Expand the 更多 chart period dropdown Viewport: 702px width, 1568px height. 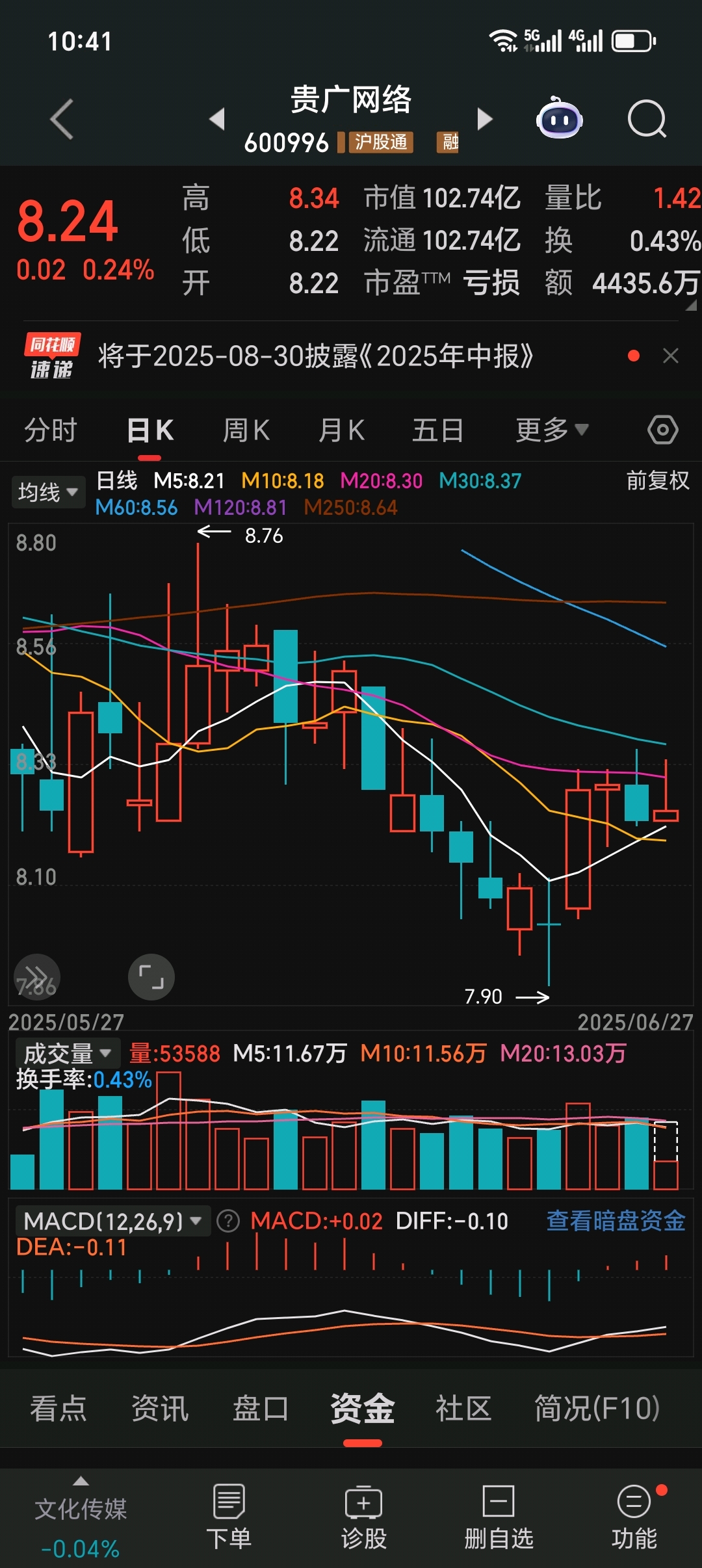point(552,430)
